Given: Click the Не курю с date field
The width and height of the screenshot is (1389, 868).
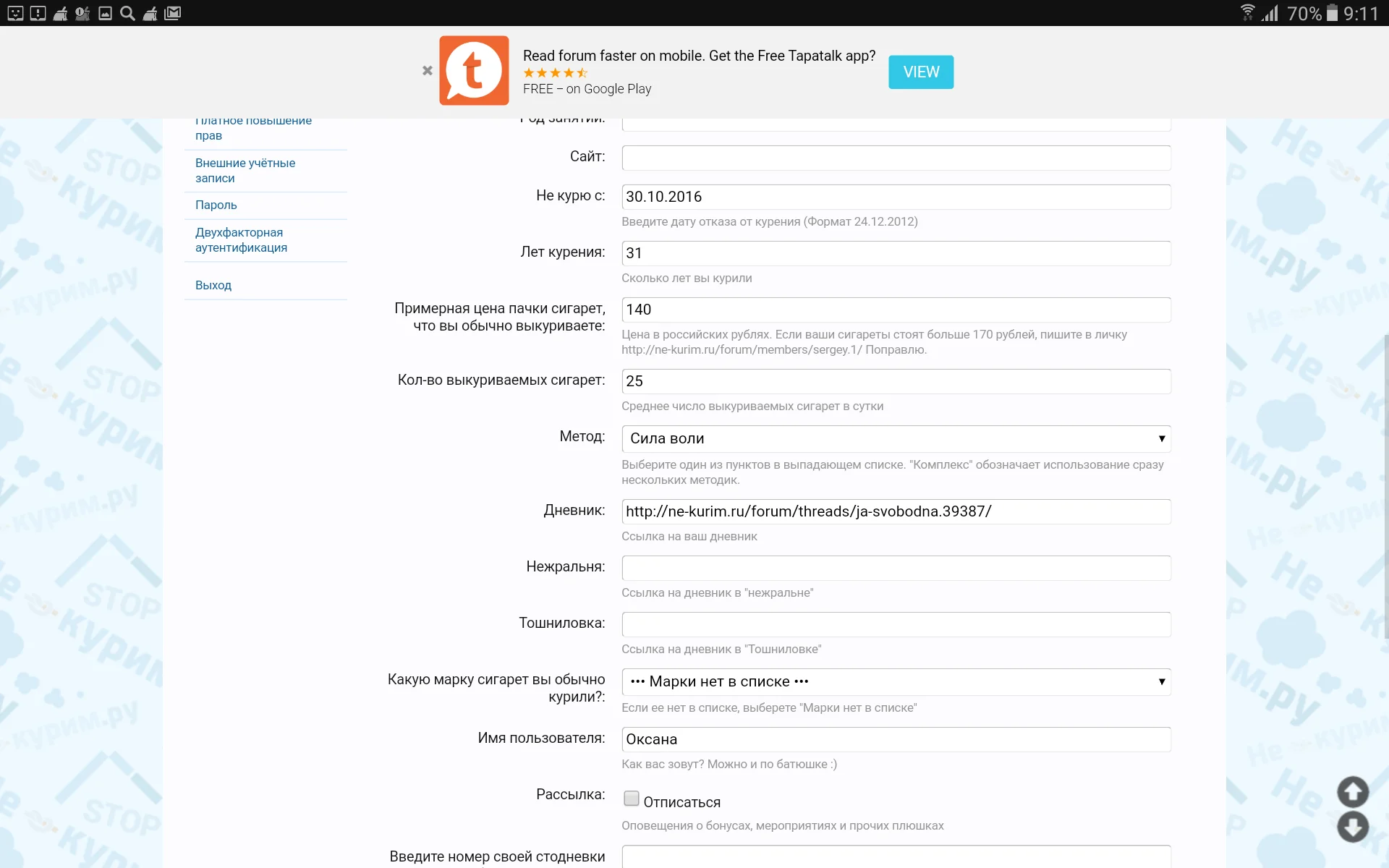Looking at the screenshot, I should 896,197.
